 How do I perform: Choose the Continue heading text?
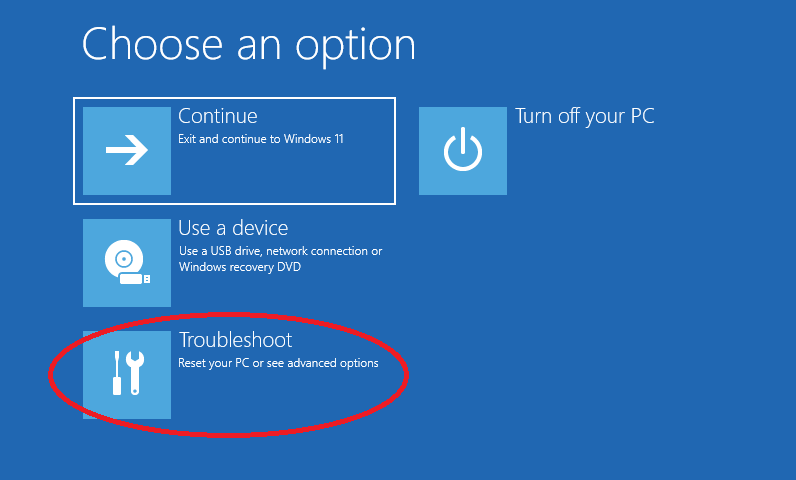[217, 117]
